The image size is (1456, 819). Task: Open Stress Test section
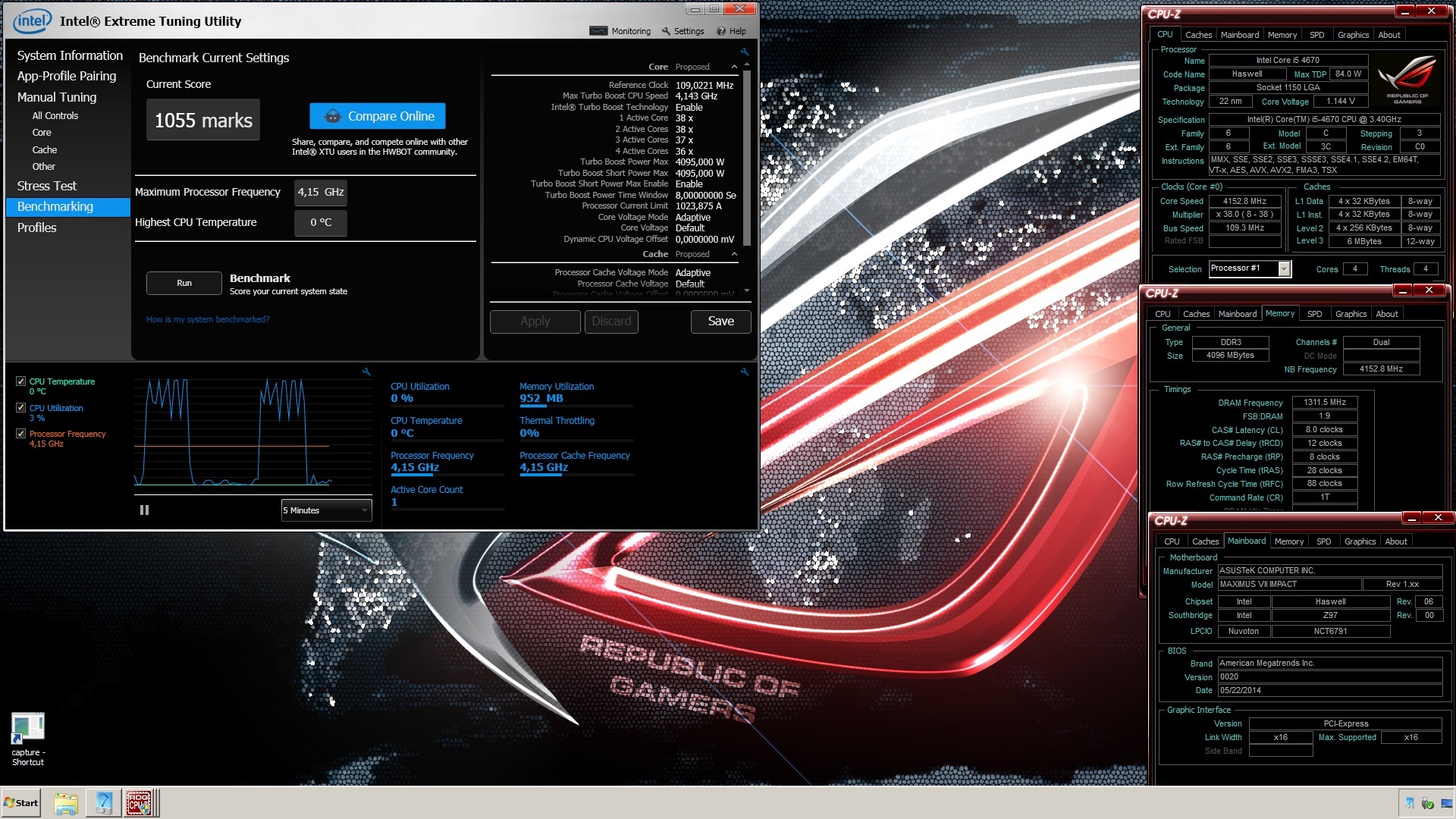point(47,186)
